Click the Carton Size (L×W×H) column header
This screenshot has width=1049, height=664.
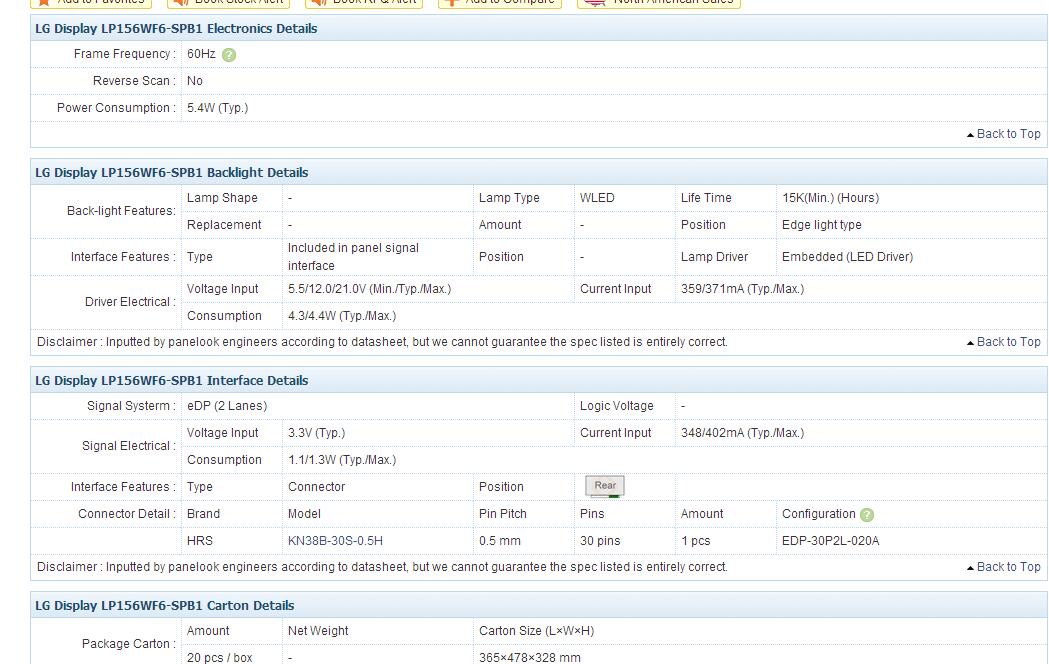pyautogui.click(x=537, y=631)
